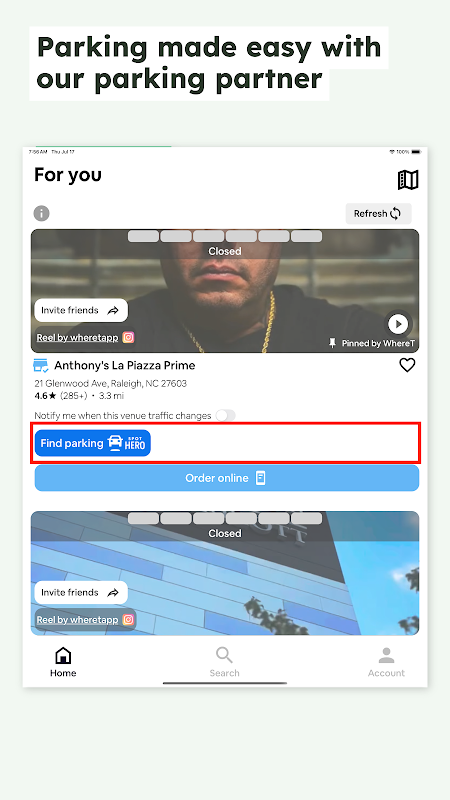Toggle venue traffic change notifications
The height and width of the screenshot is (800, 450).
coord(225,415)
